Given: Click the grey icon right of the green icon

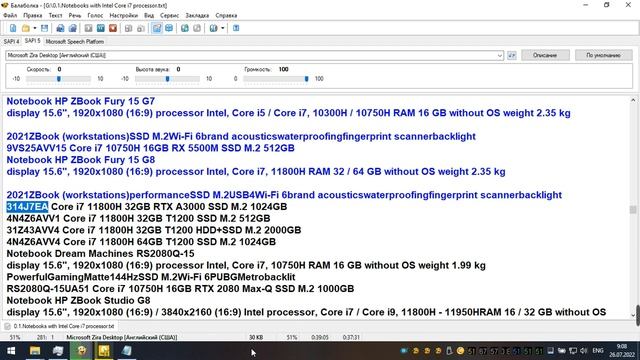Looking at the screenshot, I should coord(197,28).
